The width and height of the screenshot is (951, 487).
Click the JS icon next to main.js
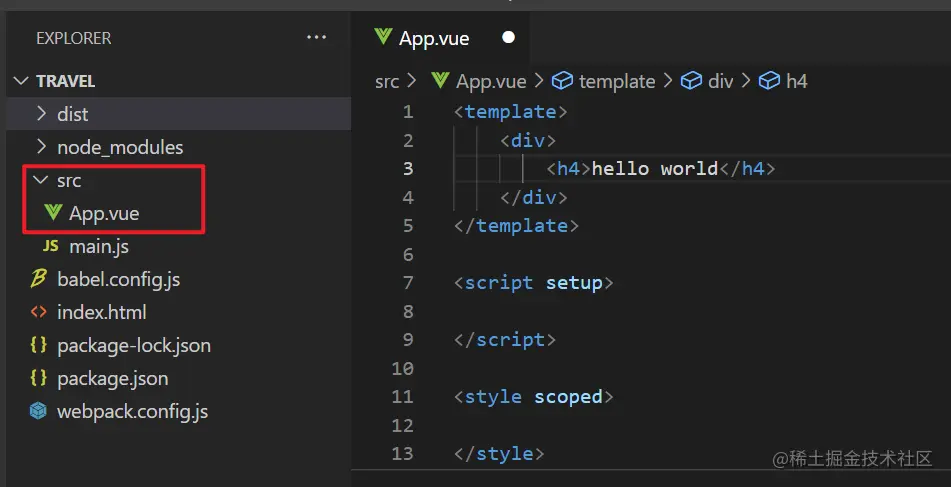tap(50, 246)
